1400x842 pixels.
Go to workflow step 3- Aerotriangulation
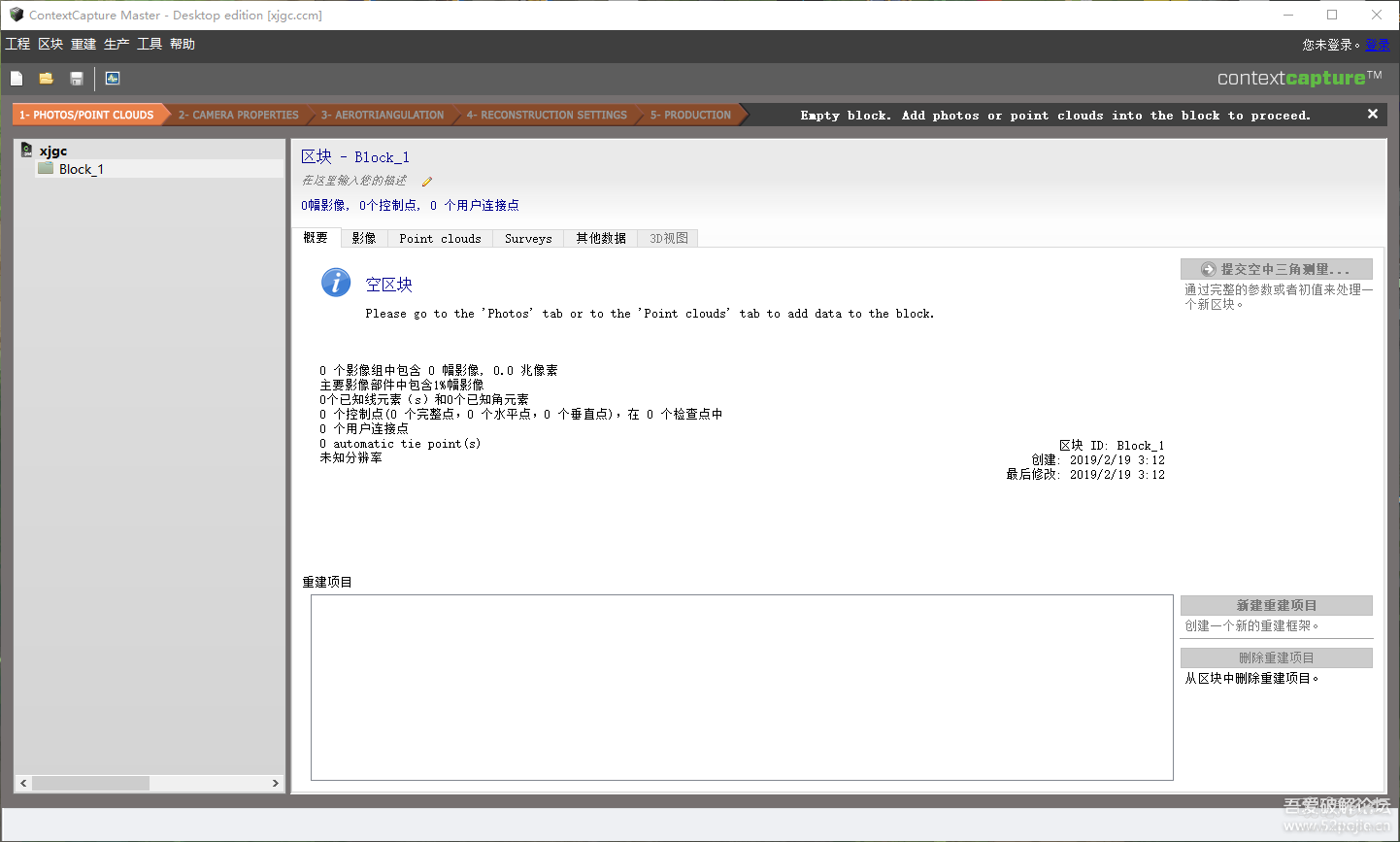point(383,115)
